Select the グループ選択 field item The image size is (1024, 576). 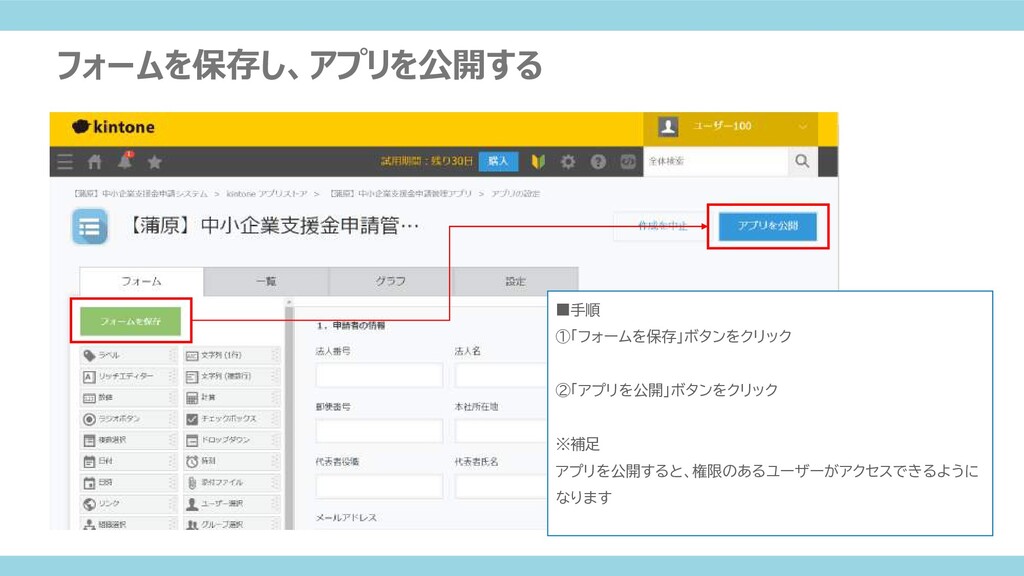tap(231, 523)
